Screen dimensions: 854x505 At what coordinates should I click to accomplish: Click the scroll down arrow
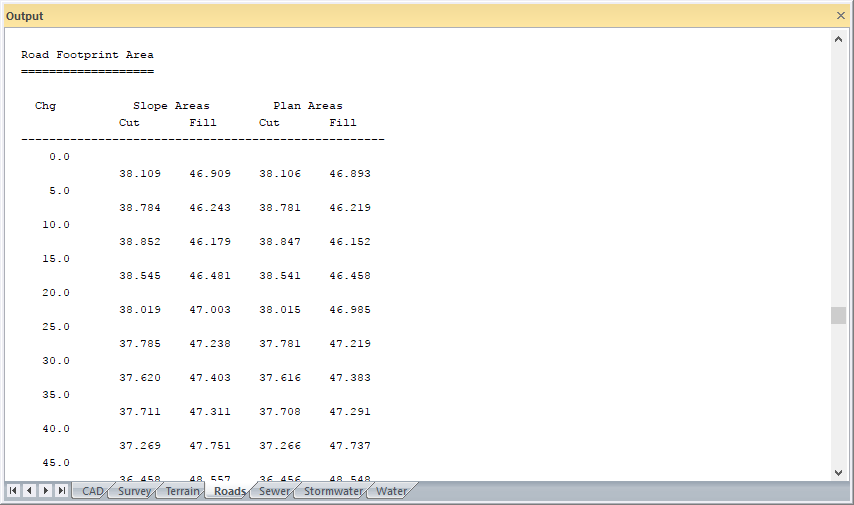click(x=838, y=472)
